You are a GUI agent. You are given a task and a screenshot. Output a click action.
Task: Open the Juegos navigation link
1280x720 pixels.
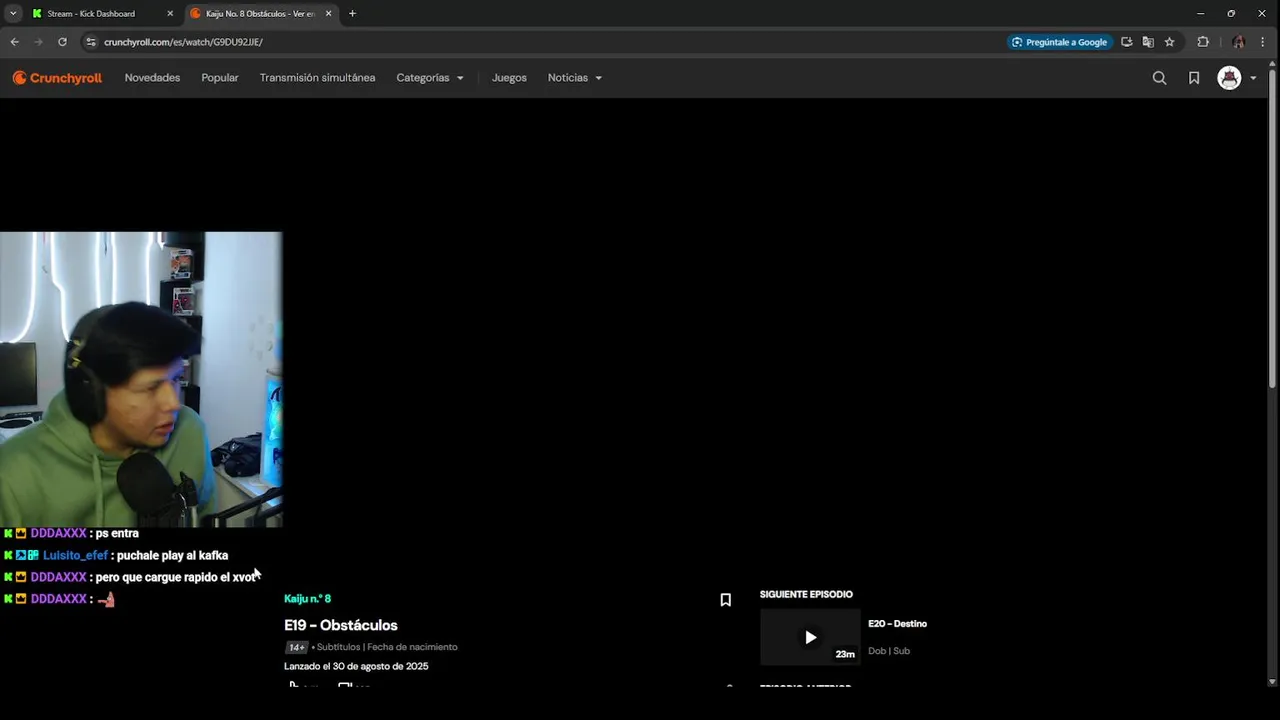click(x=509, y=78)
